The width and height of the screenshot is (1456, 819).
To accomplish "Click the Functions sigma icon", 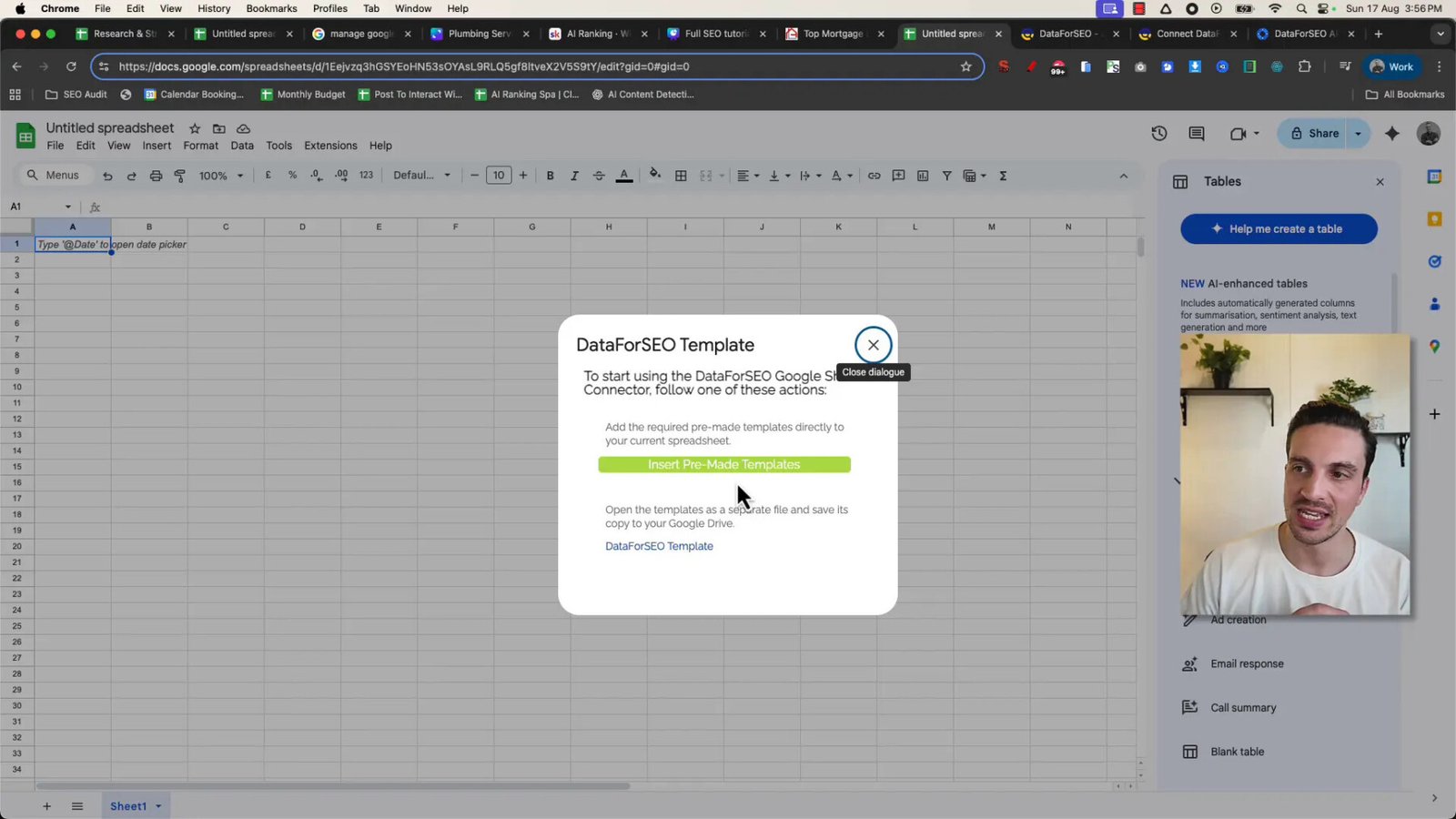I will point(1003,176).
